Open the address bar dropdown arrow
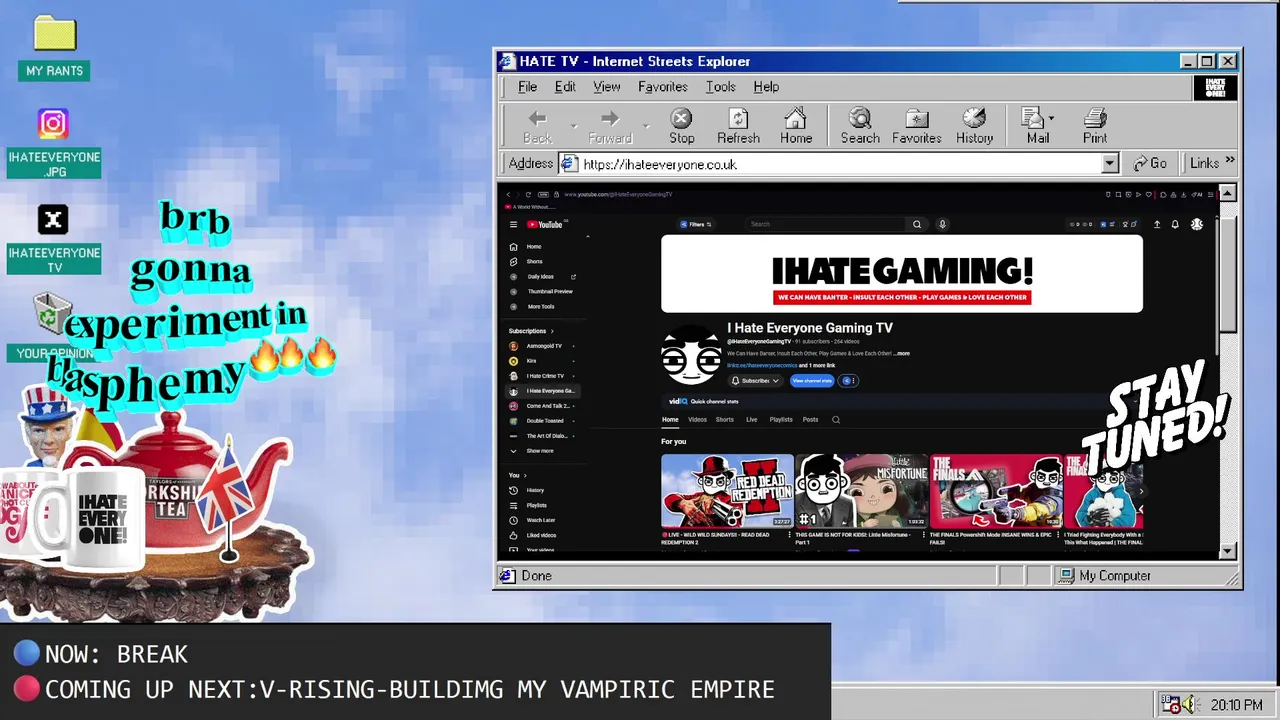The width and height of the screenshot is (1280, 720). tap(1109, 164)
